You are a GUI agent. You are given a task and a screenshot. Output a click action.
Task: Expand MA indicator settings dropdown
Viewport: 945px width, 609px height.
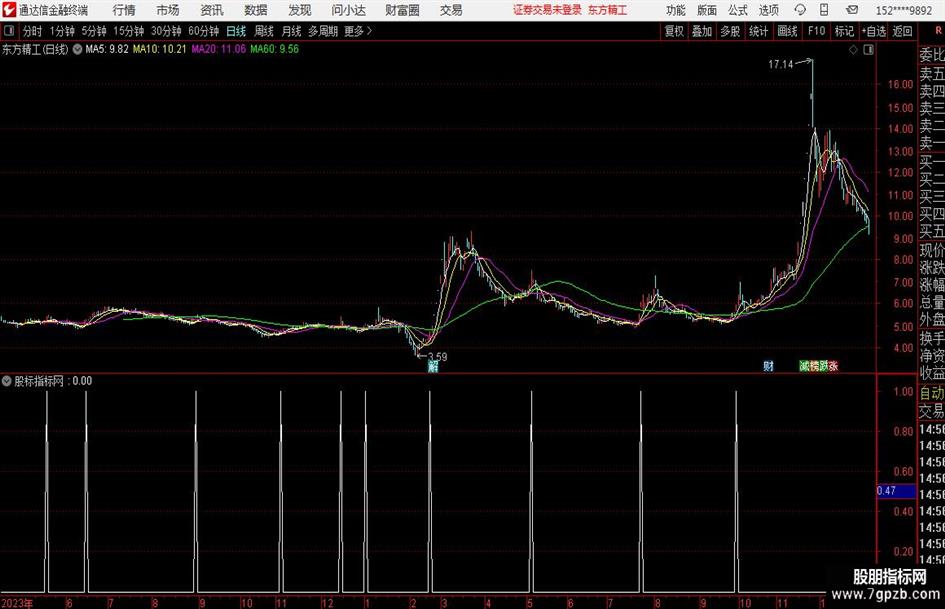(77, 49)
